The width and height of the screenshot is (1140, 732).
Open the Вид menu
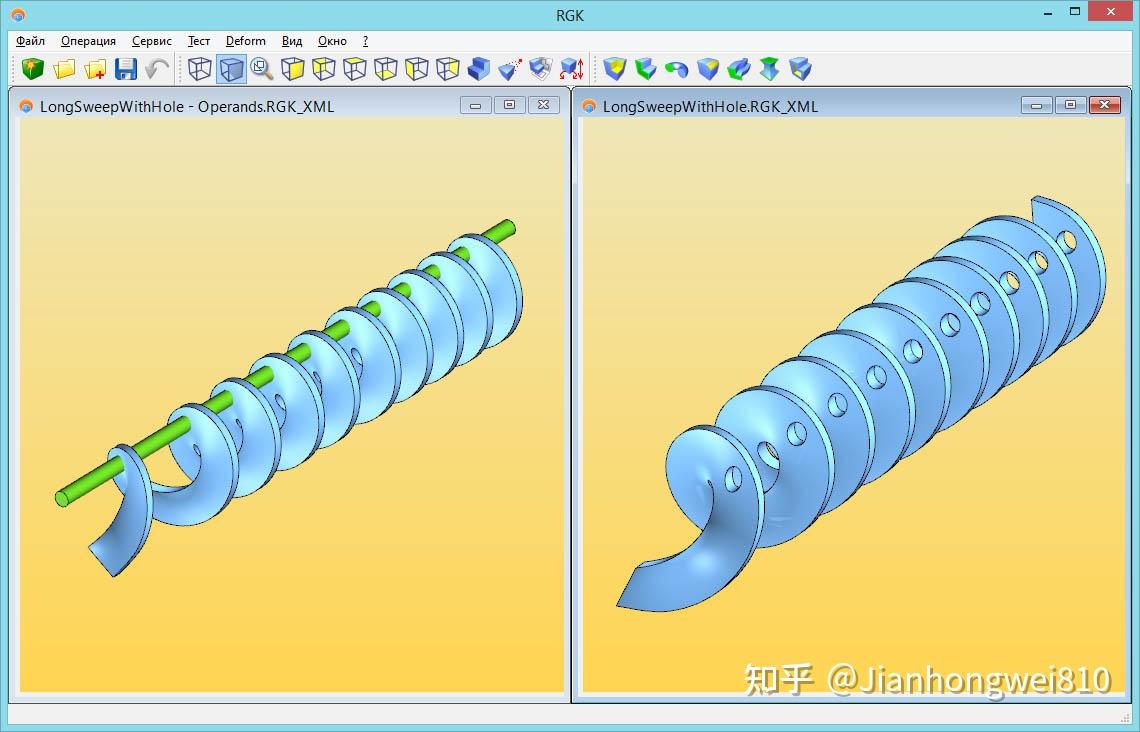tap(291, 41)
